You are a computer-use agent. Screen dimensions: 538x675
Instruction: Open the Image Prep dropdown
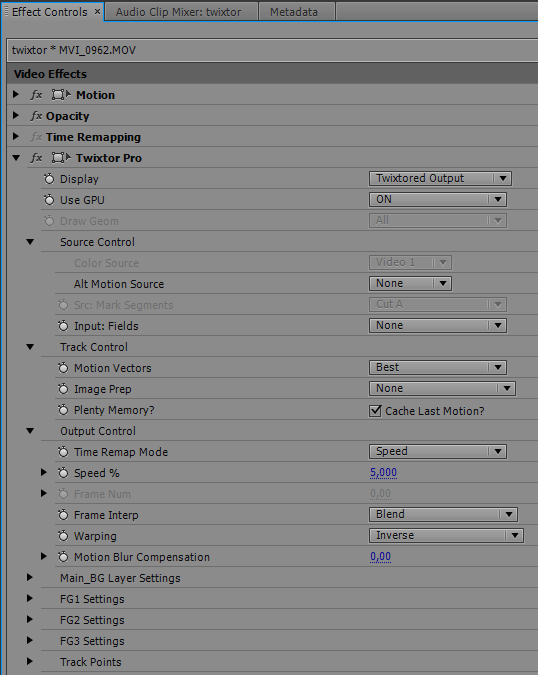[442, 388]
